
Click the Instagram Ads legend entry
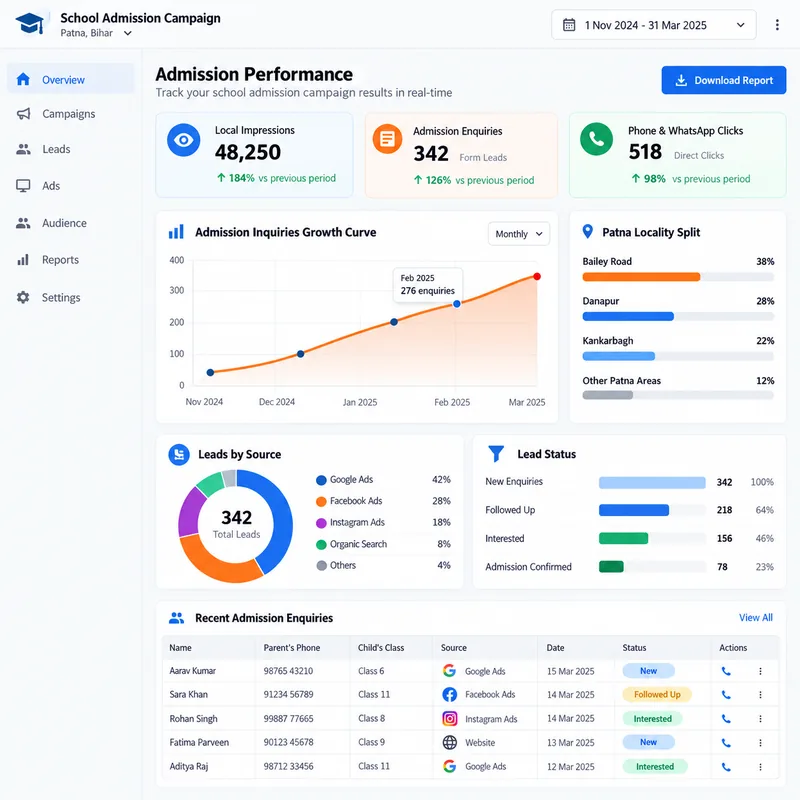coord(383,522)
